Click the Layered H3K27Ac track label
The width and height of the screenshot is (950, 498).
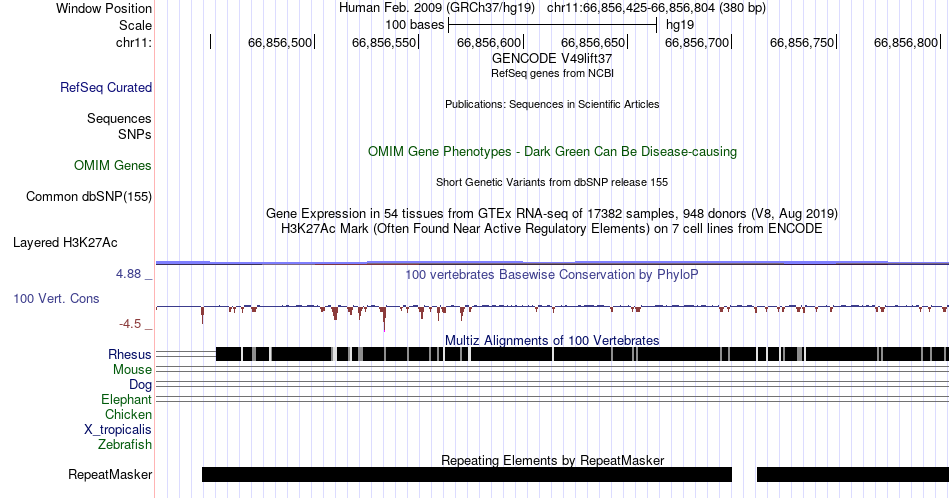[x=65, y=242]
